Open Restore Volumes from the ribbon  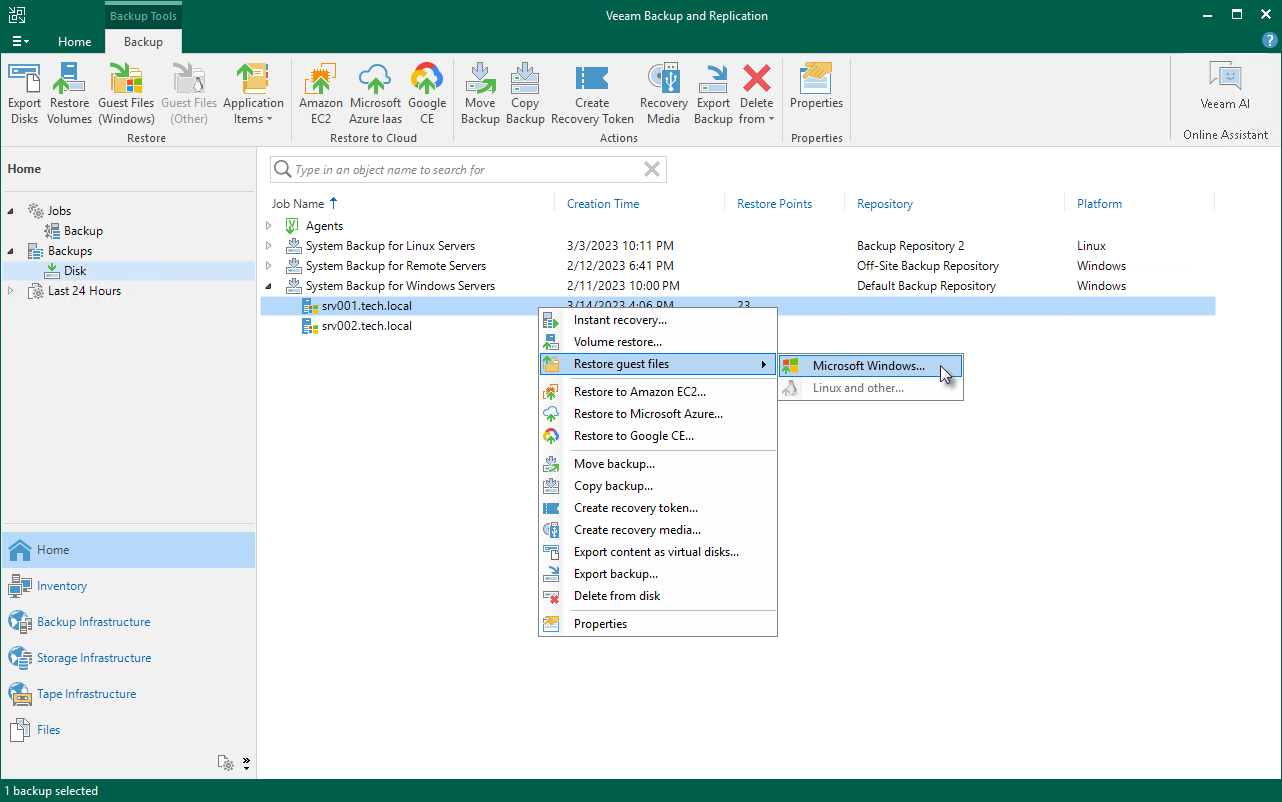coord(70,94)
